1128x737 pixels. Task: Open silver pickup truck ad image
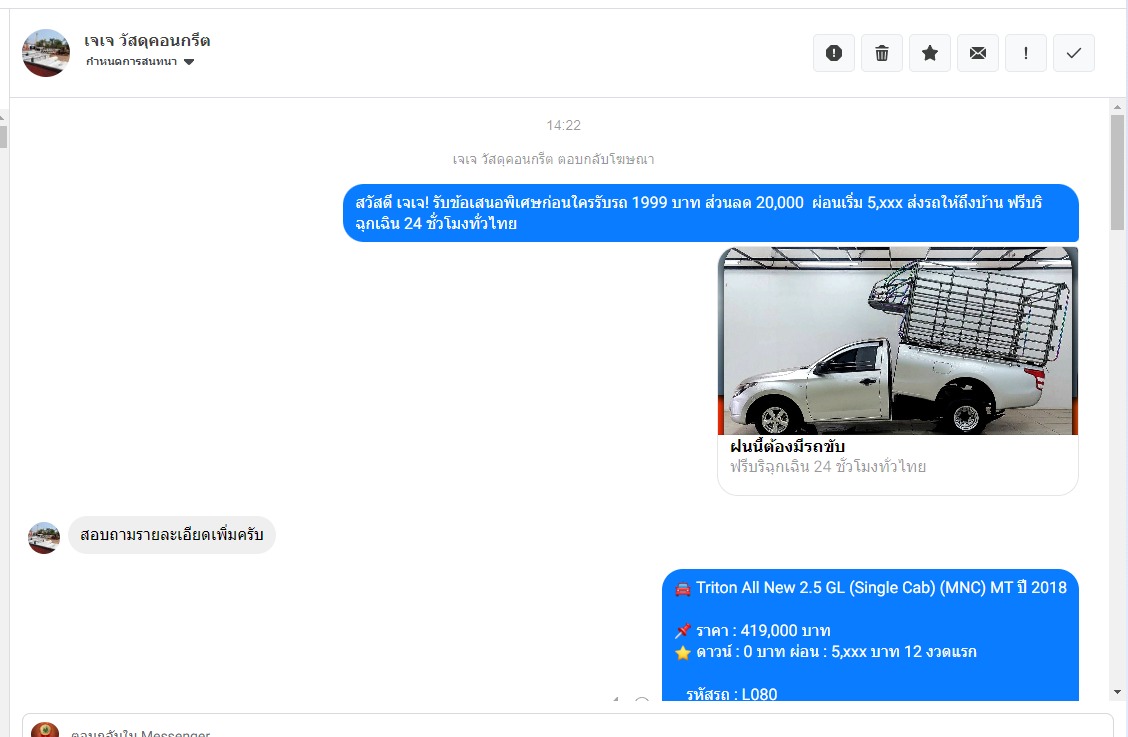point(898,341)
